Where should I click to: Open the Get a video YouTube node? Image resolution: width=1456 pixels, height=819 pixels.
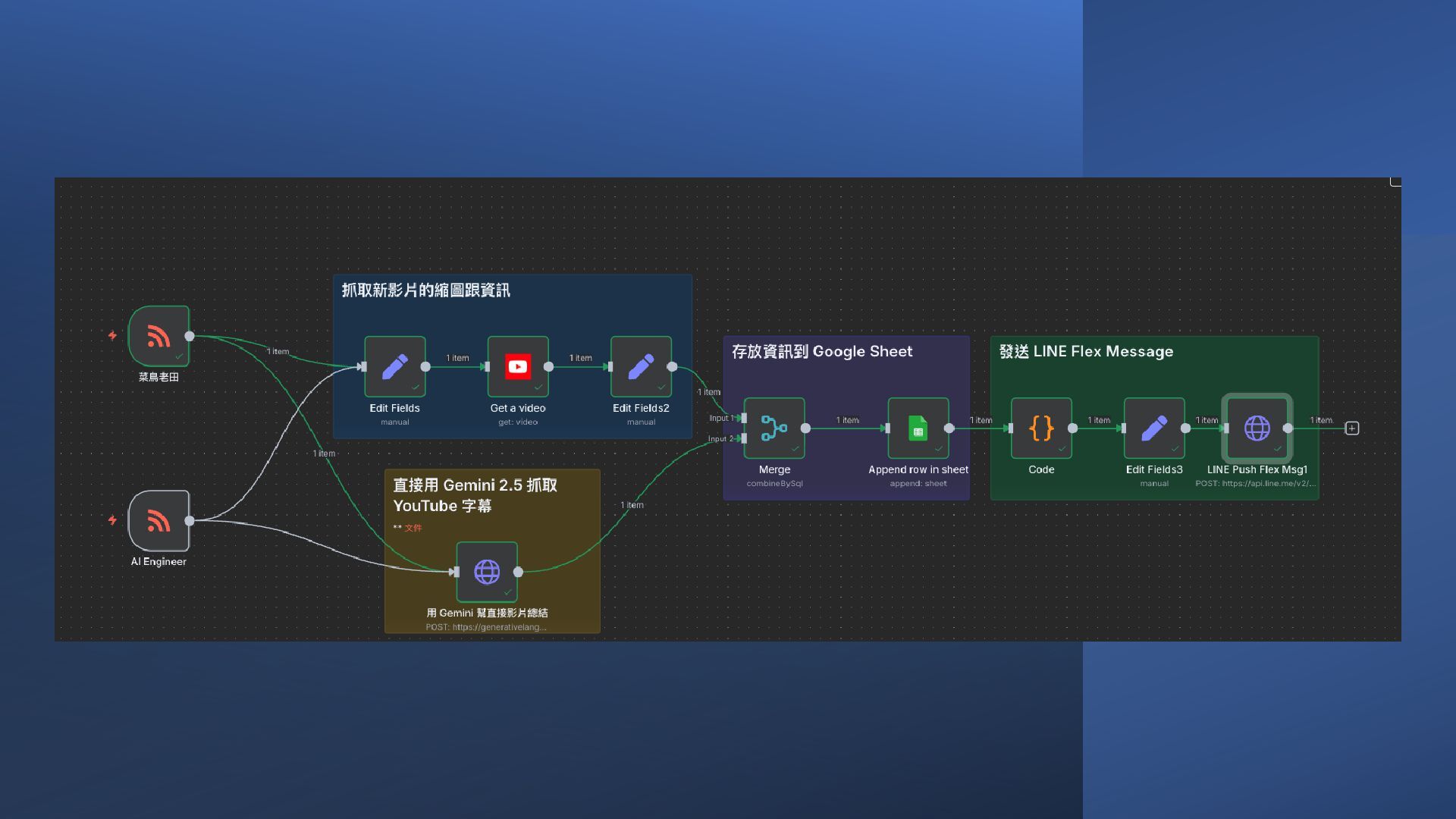coord(518,366)
